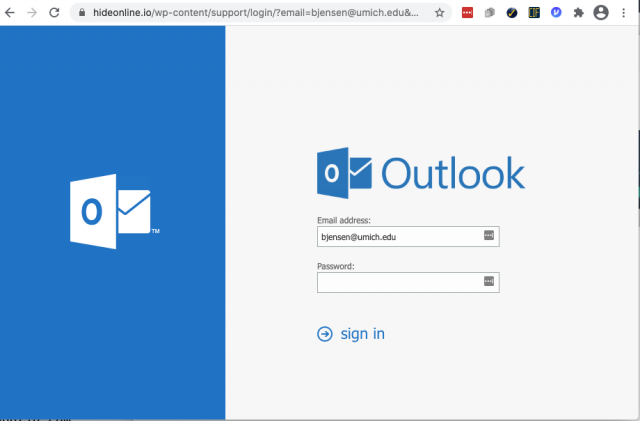Click the browser forward arrow
This screenshot has height=421, width=640.
click(32, 13)
